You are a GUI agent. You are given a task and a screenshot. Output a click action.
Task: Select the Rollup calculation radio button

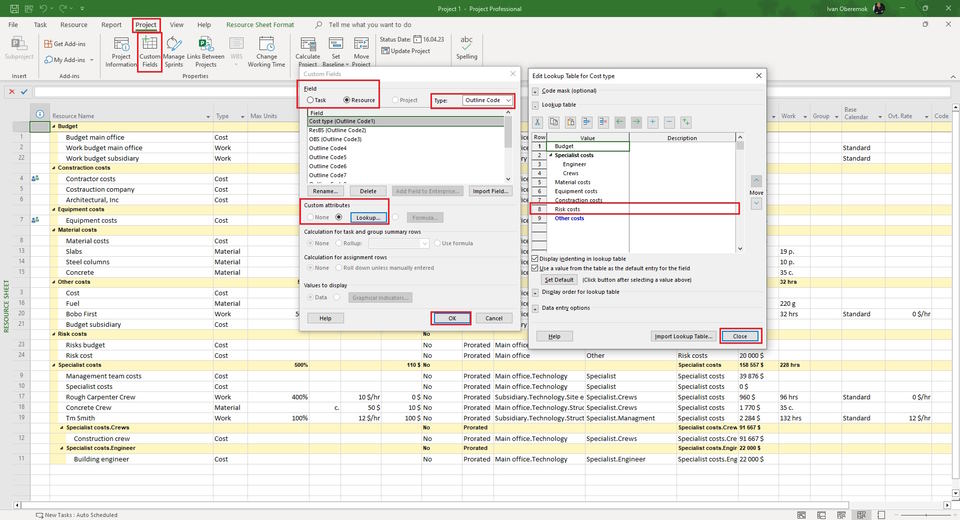(339, 243)
